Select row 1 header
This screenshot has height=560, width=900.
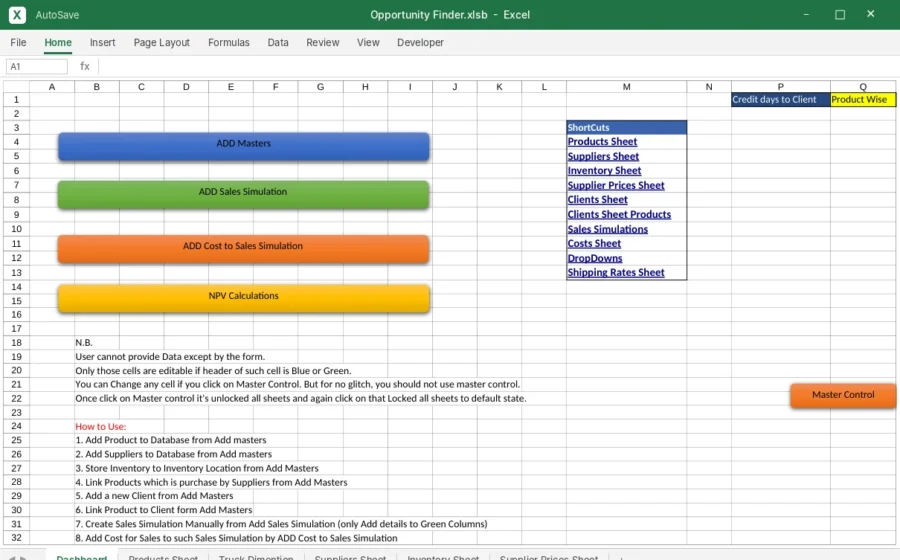16,99
